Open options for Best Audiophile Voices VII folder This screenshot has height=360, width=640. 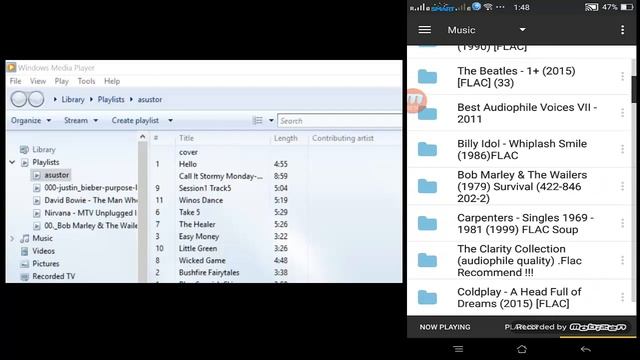coord(622,113)
